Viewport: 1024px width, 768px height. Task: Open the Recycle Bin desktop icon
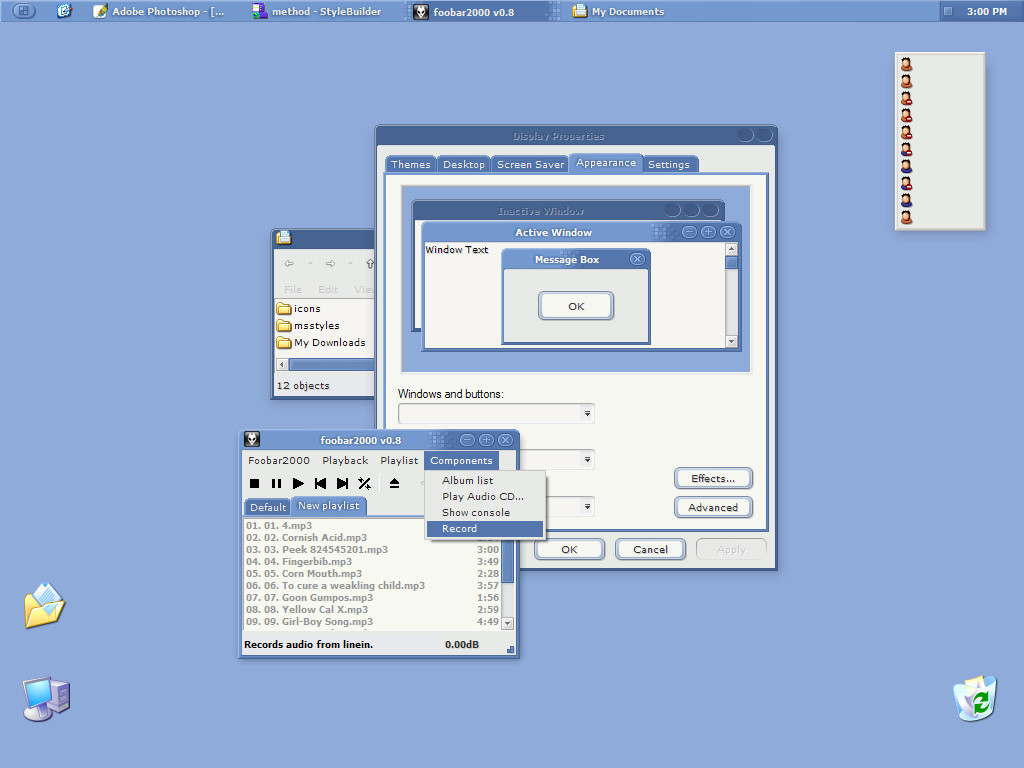click(x=975, y=697)
